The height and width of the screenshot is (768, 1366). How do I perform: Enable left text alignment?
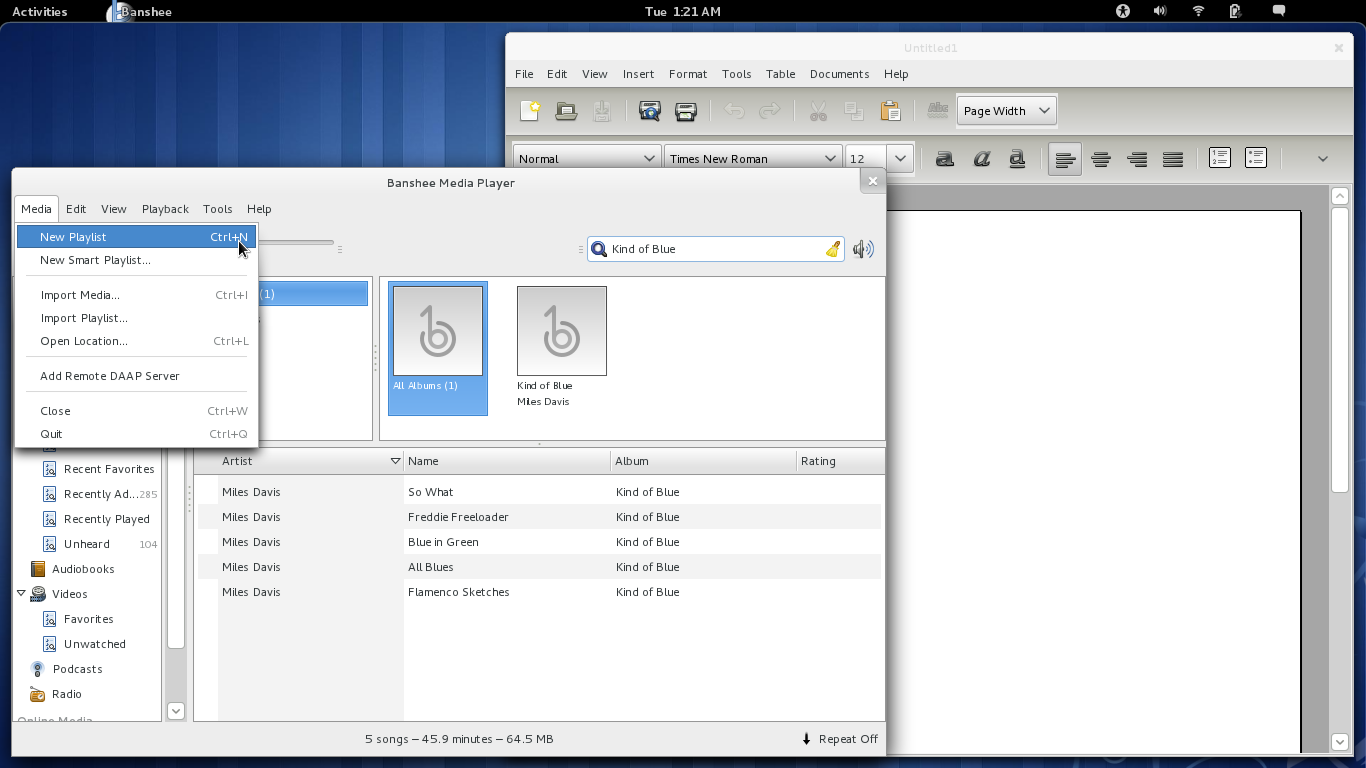pyautogui.click(x=1065, y=159)
